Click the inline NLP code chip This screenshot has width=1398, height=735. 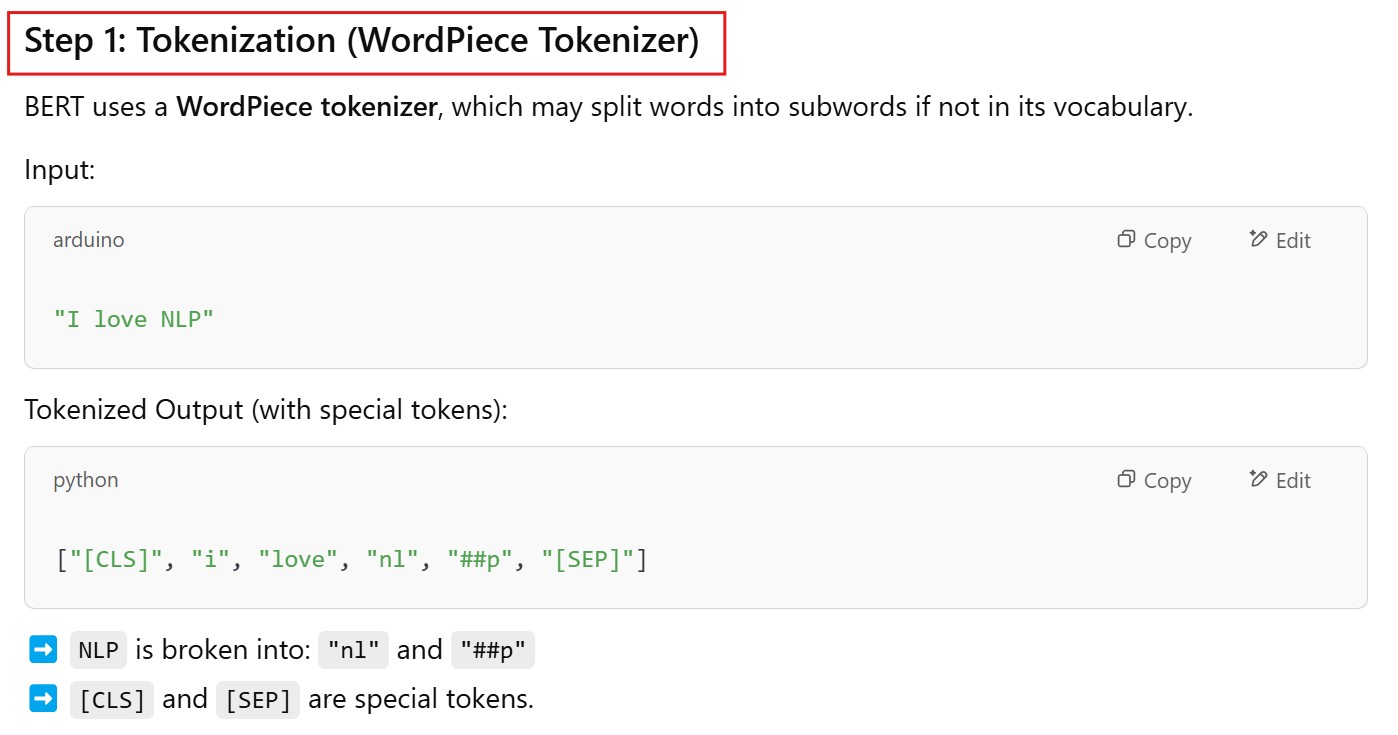click(98, 651)
